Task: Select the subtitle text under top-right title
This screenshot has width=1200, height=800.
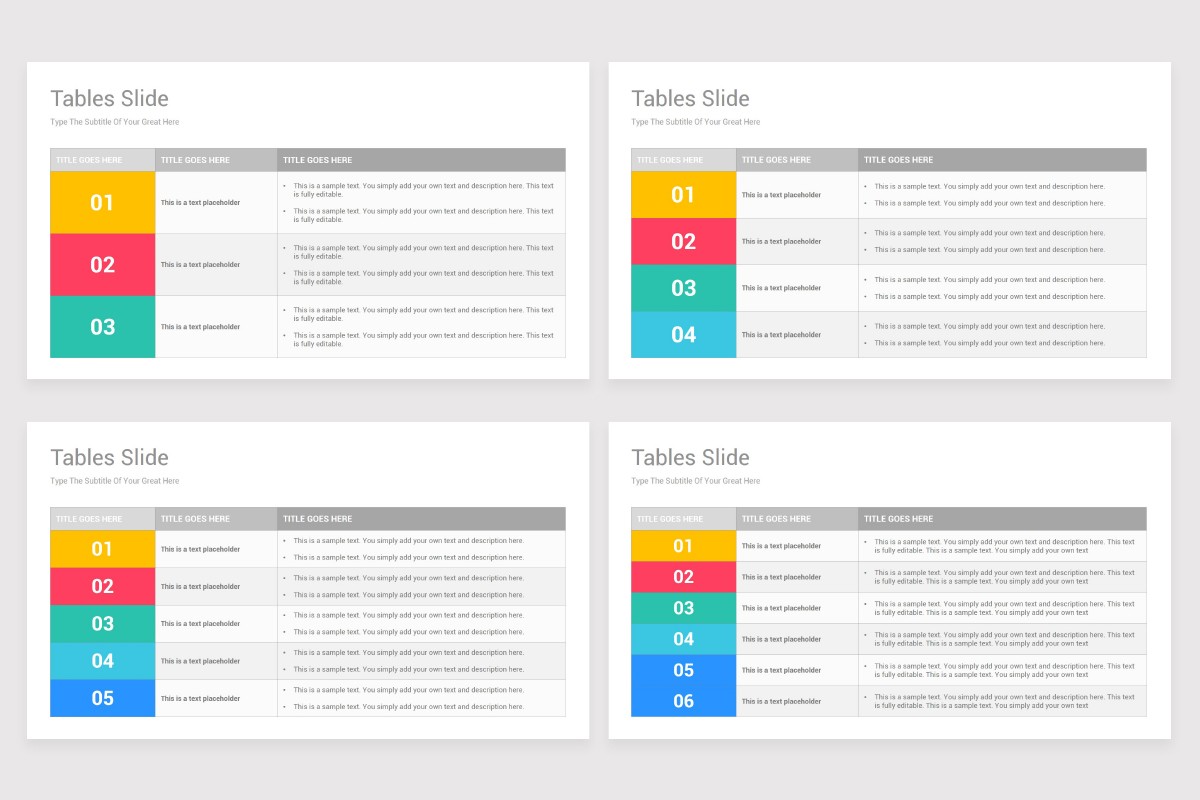Action: [x=695, y=121]
